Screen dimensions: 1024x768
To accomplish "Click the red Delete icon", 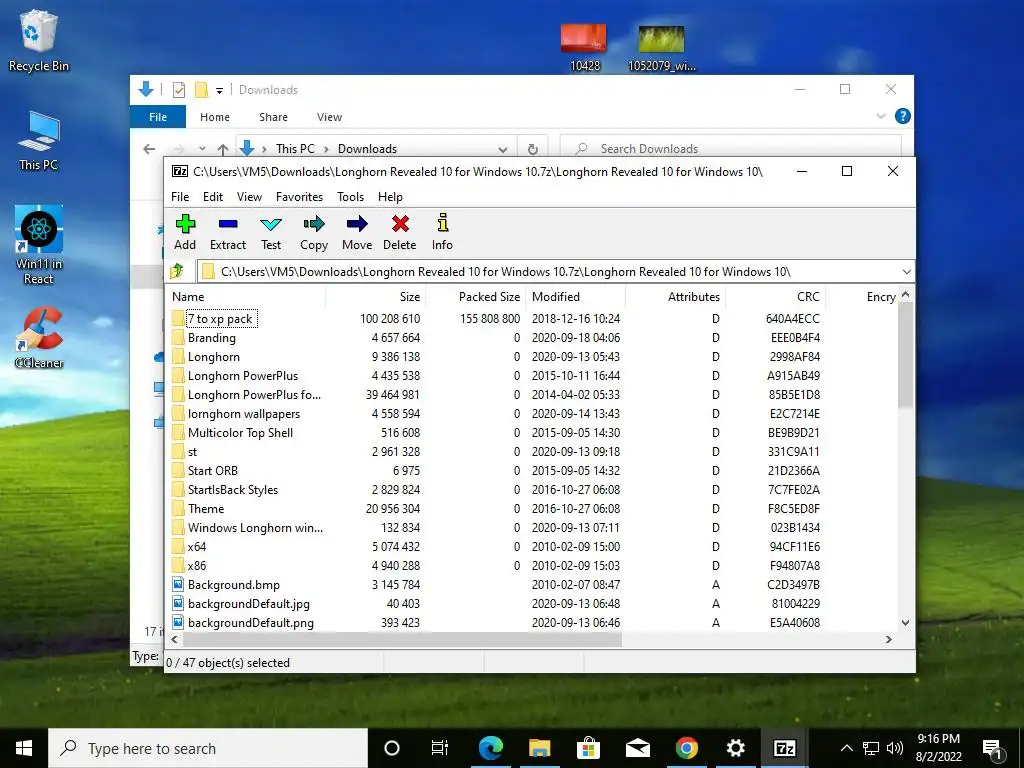I will click(x=400, y=232).
